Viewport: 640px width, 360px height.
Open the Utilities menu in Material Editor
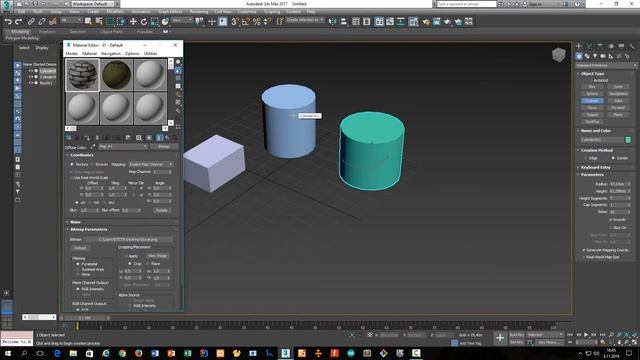click(150, 53)
